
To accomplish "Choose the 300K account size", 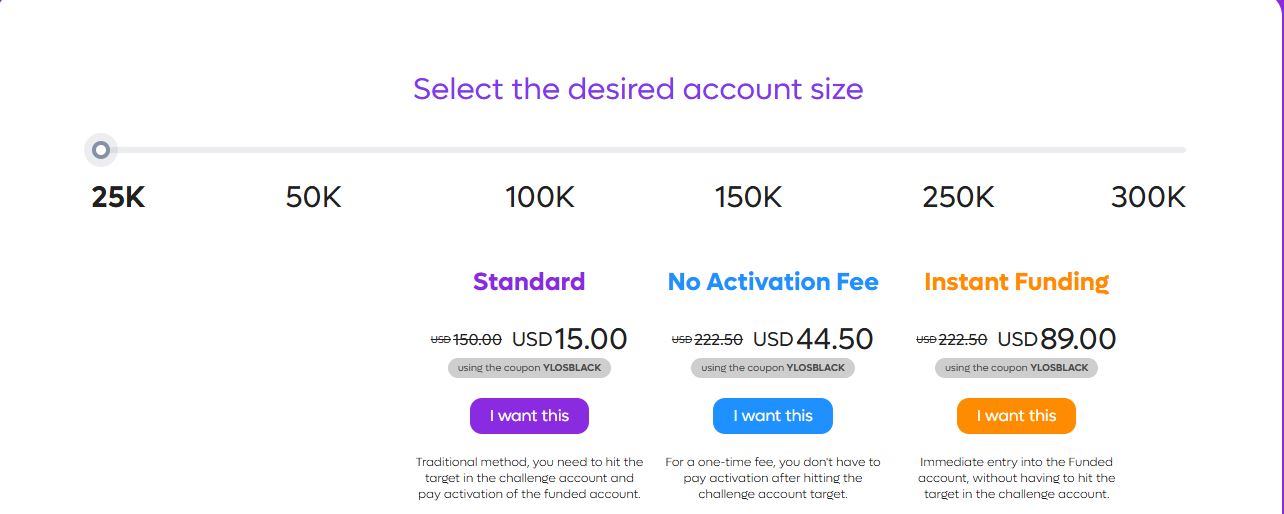I will [1148, 197].
